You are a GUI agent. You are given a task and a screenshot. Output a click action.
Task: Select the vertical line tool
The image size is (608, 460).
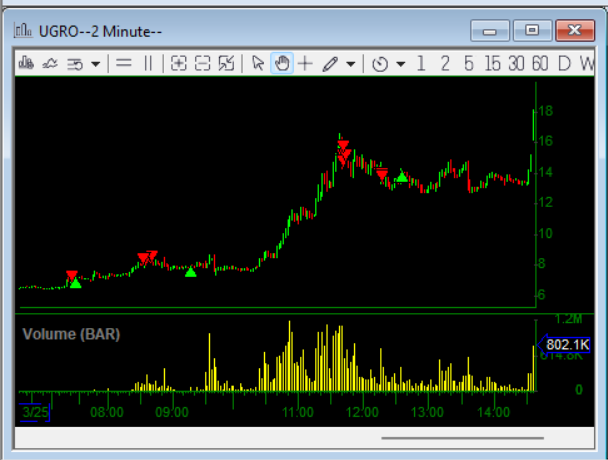point(148,63)
